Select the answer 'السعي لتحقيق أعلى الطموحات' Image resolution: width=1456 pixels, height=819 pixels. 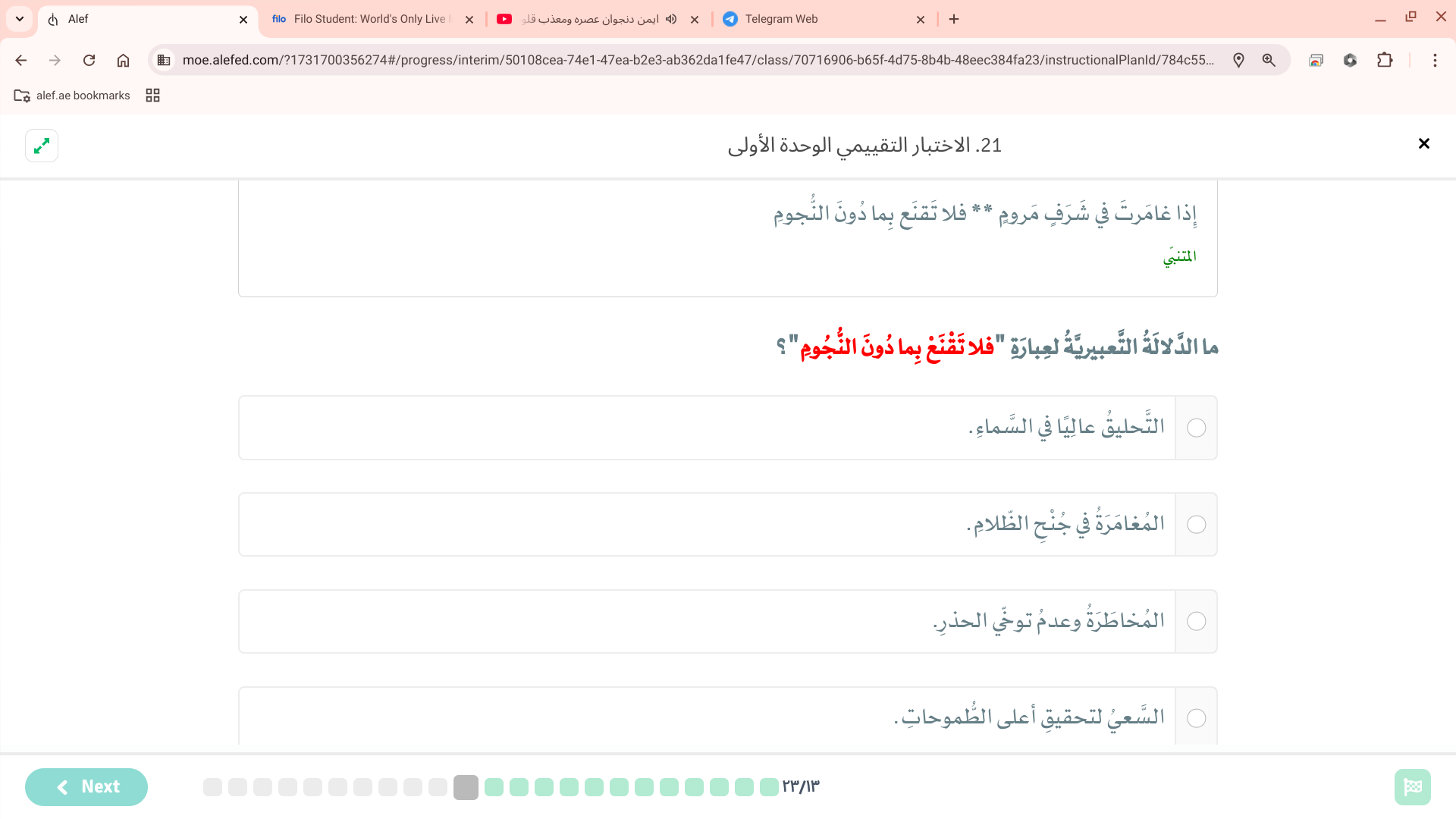[x=1196, y=718]
